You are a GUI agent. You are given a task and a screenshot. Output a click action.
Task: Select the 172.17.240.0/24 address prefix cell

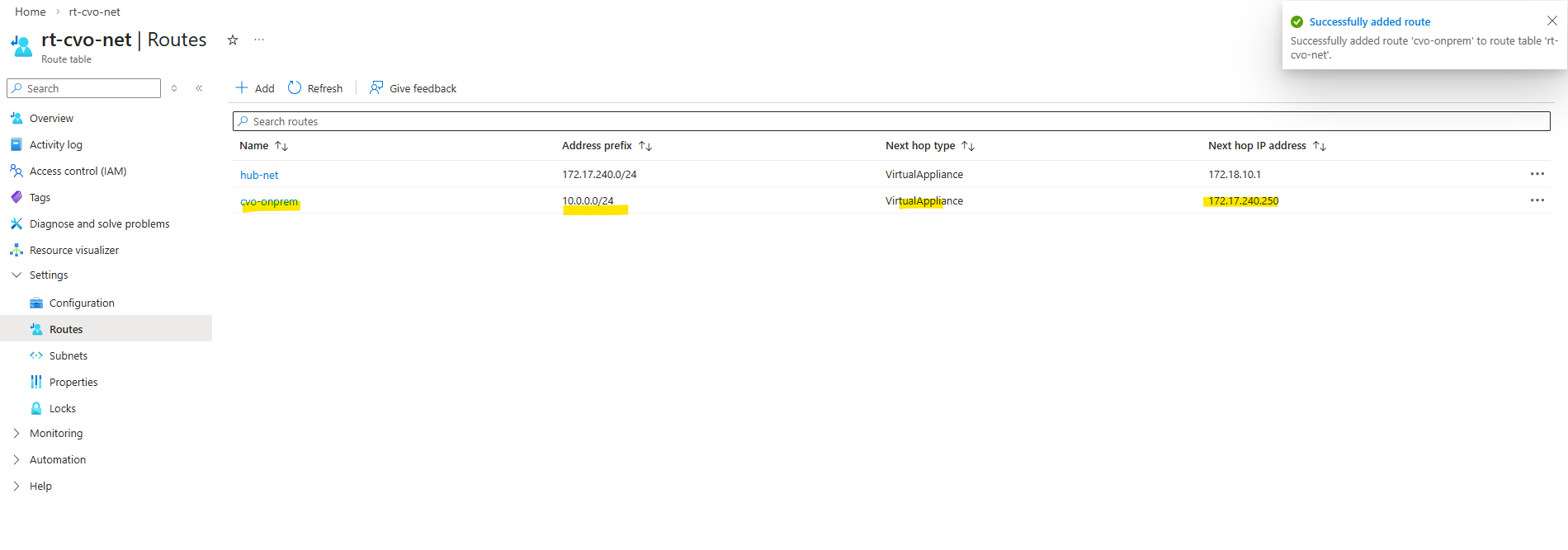600,175
